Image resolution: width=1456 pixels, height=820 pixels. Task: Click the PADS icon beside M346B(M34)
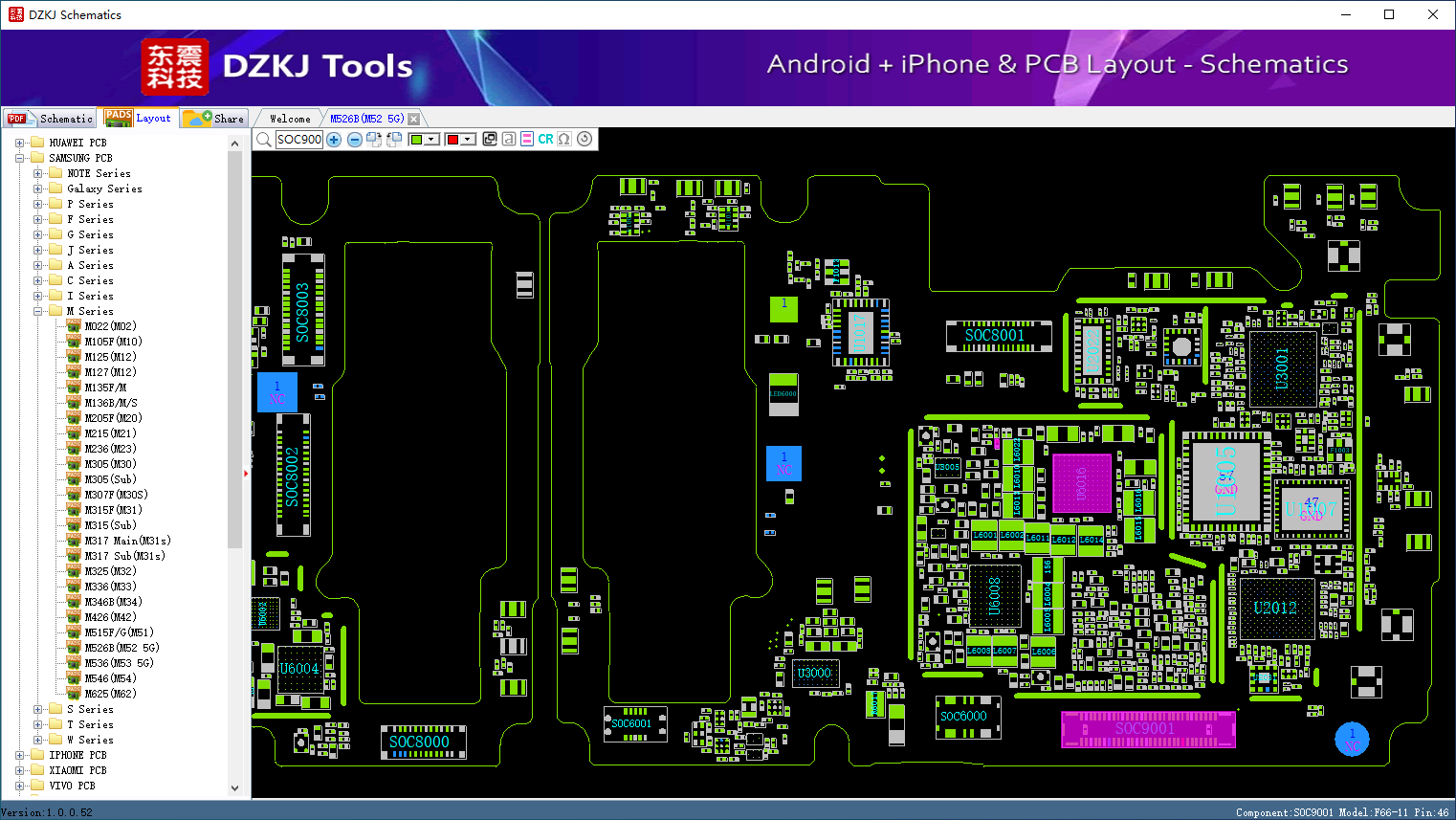point(74,602)
